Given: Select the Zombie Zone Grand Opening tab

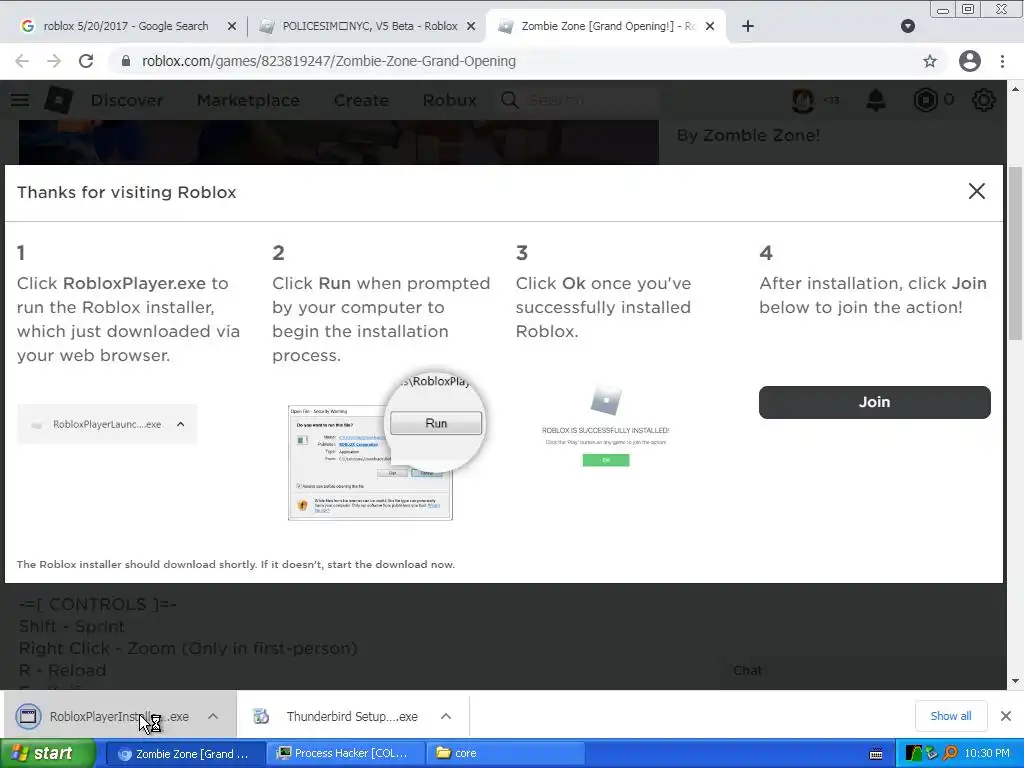Looking at the screenshot, I should click(608, 26).
